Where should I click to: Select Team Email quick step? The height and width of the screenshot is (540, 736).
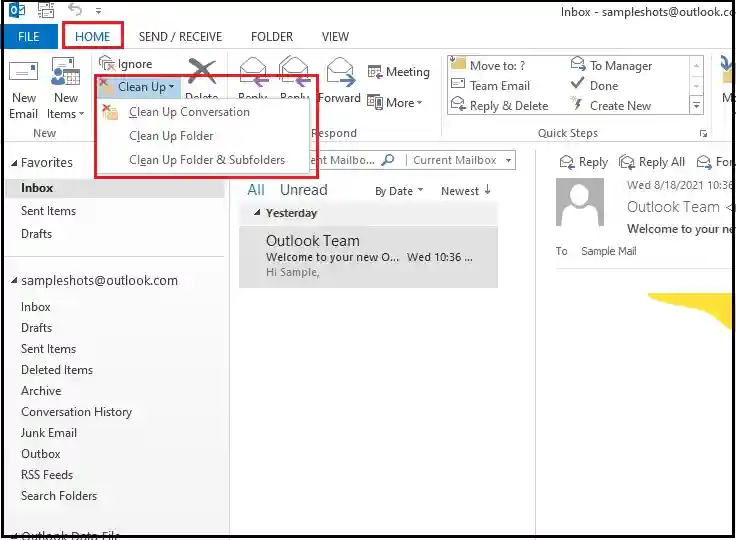(491, 85)
